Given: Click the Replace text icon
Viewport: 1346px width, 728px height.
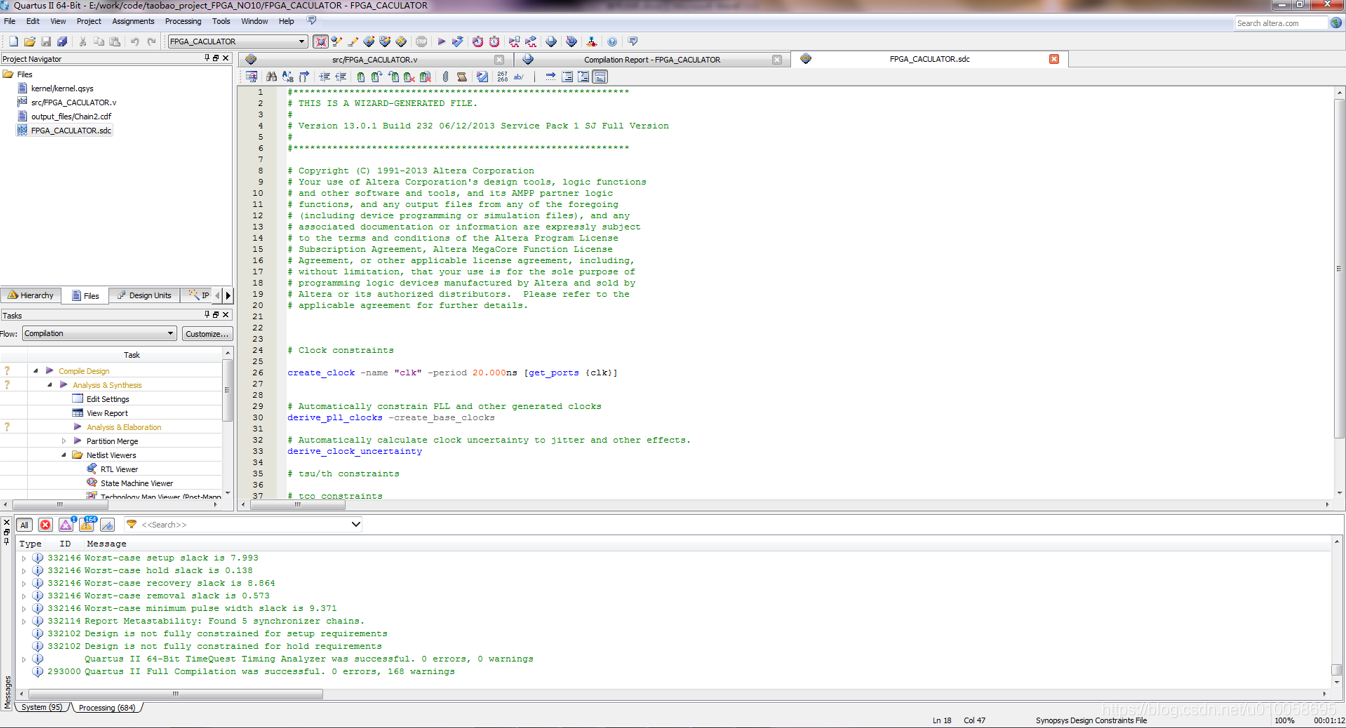Looking at the screenshot, I should 287,77.
